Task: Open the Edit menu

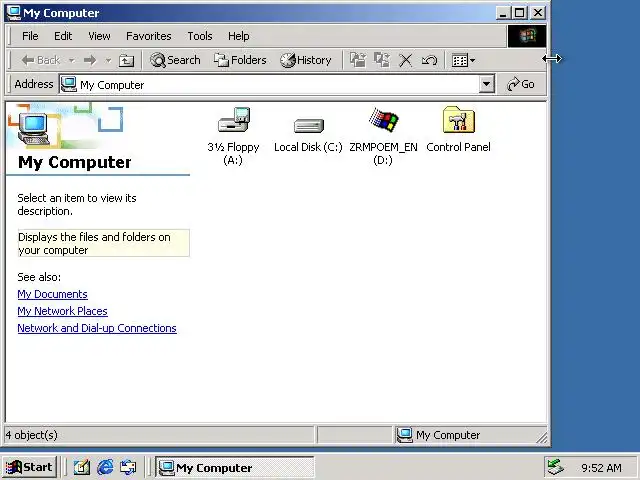Action: (63, 36)
